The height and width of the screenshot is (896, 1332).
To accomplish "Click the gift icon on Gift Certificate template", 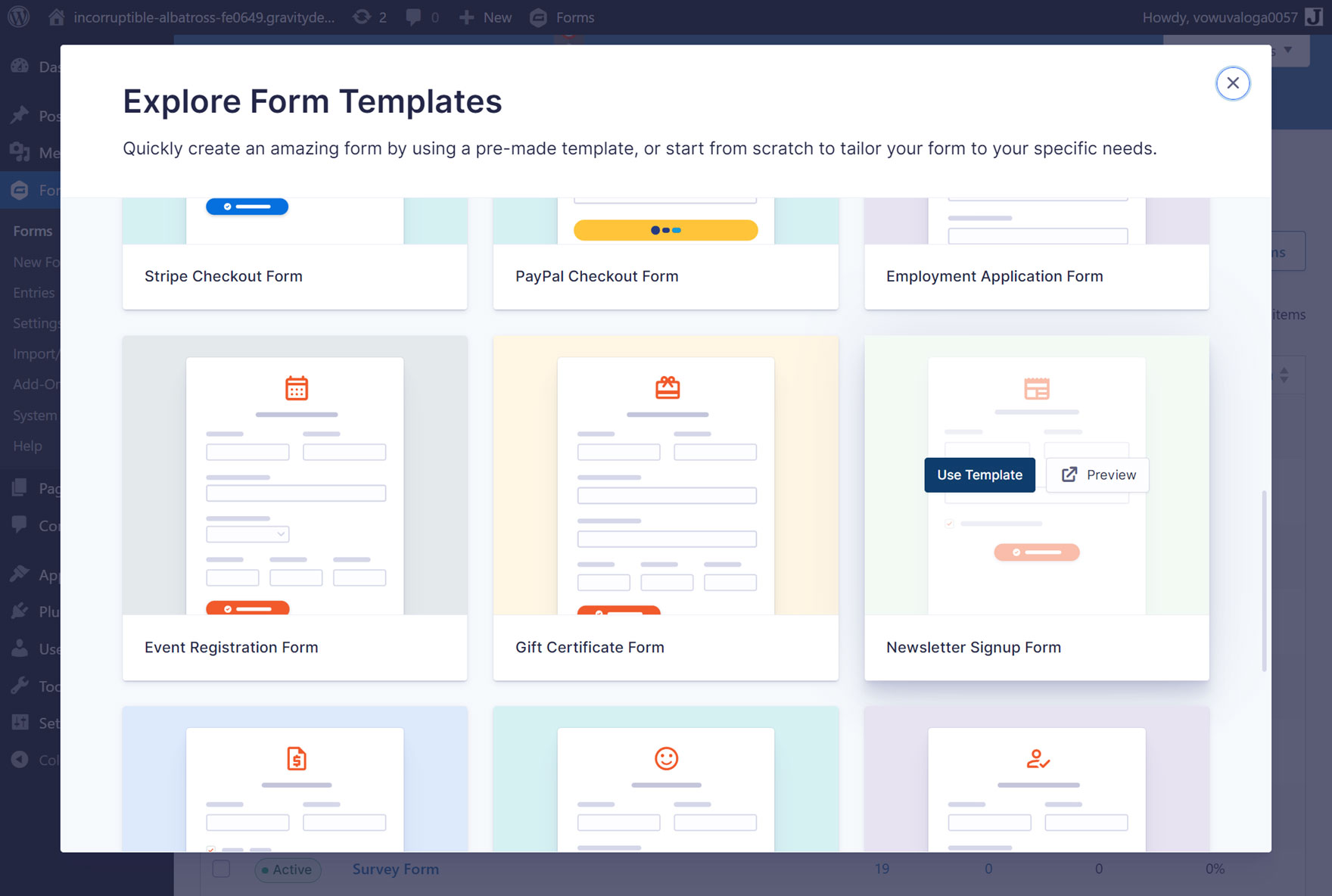I will tap(668, 388).
